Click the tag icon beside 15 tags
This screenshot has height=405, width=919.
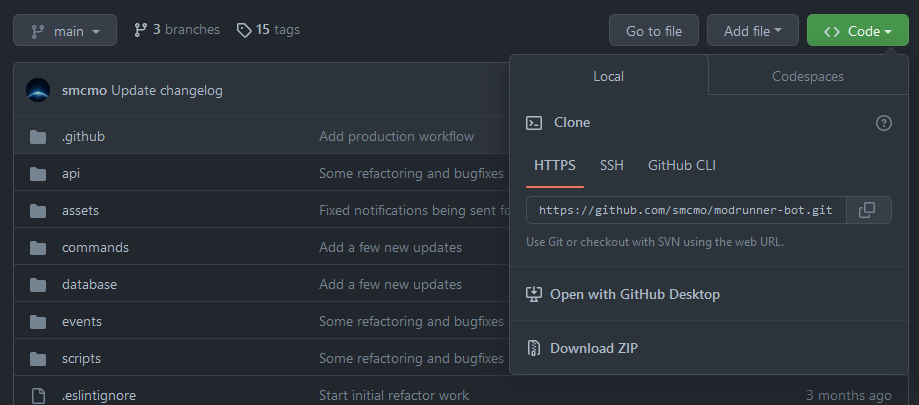coord(244,30)
